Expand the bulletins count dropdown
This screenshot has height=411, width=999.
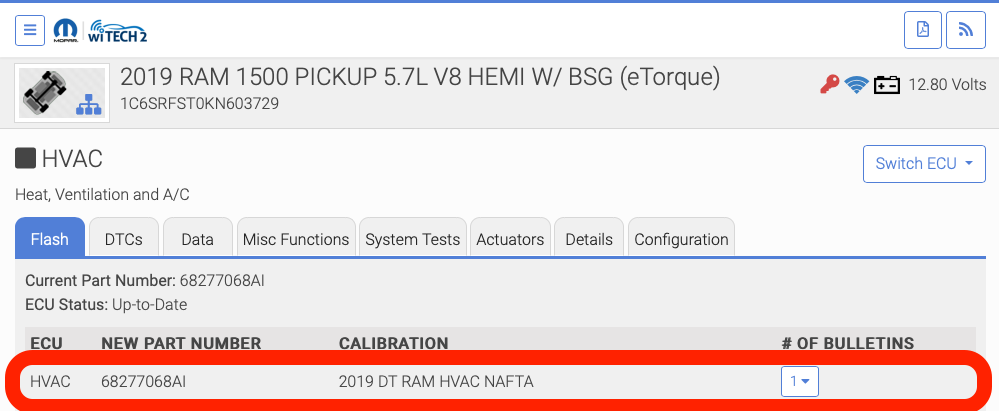[x=799, y=381]
